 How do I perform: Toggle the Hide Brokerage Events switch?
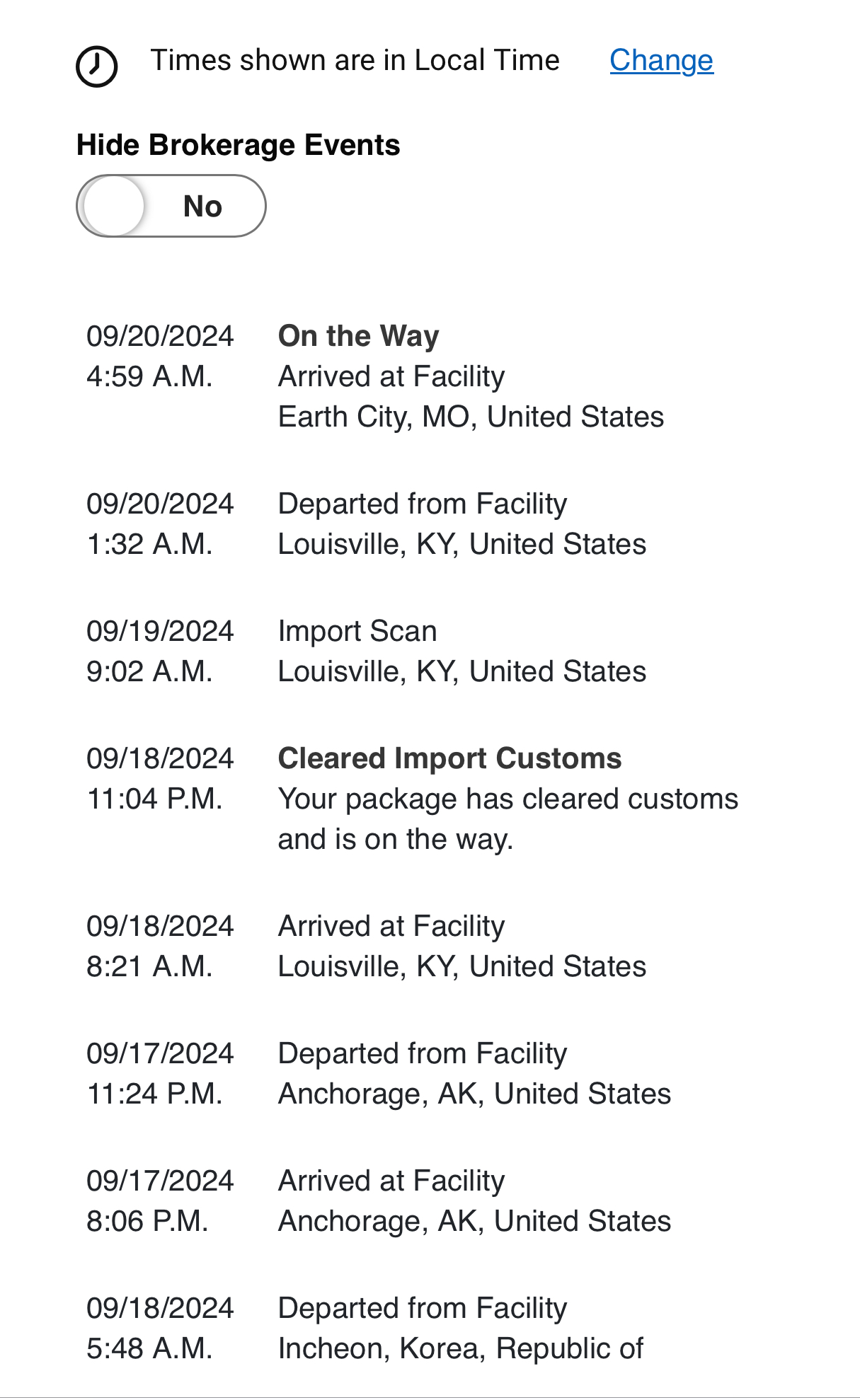click(x=171, y=206)
